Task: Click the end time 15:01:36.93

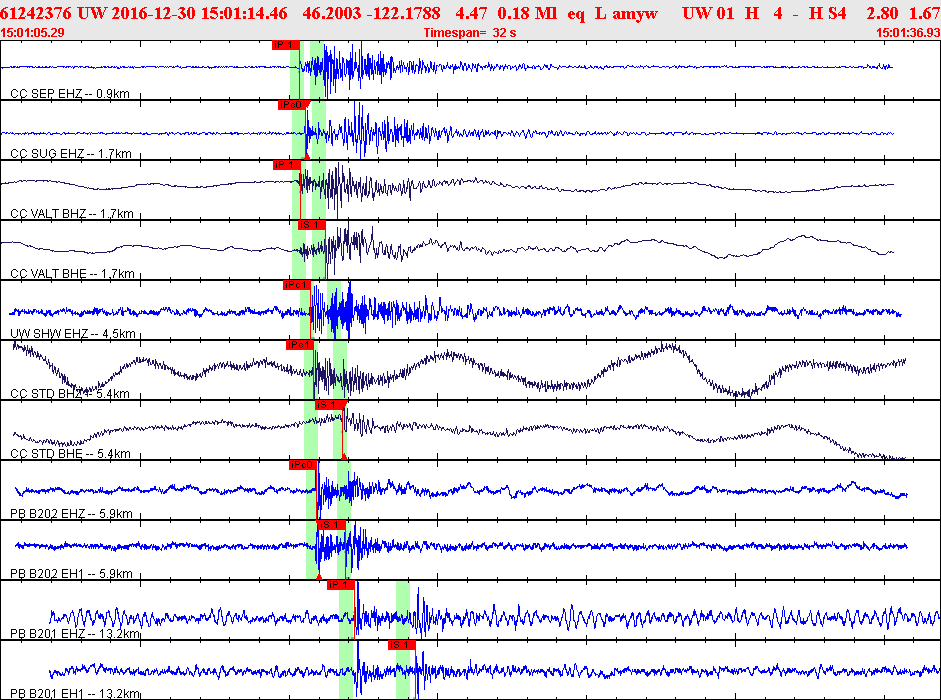Action: coord(909,32)
